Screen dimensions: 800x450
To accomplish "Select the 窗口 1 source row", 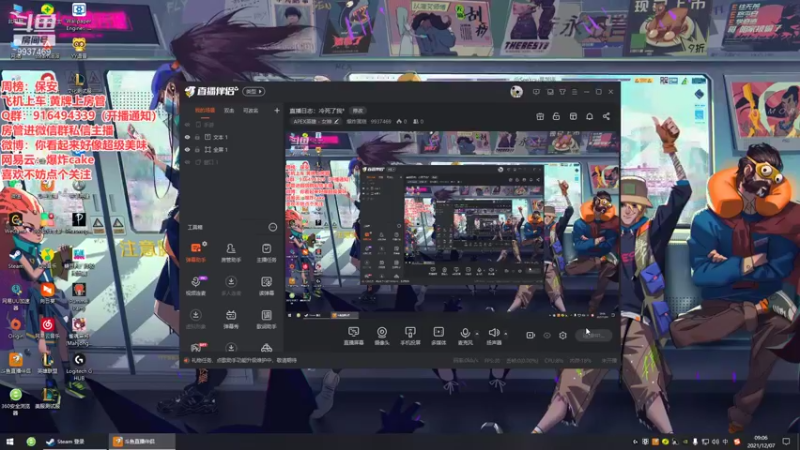I will click(232, 162).
